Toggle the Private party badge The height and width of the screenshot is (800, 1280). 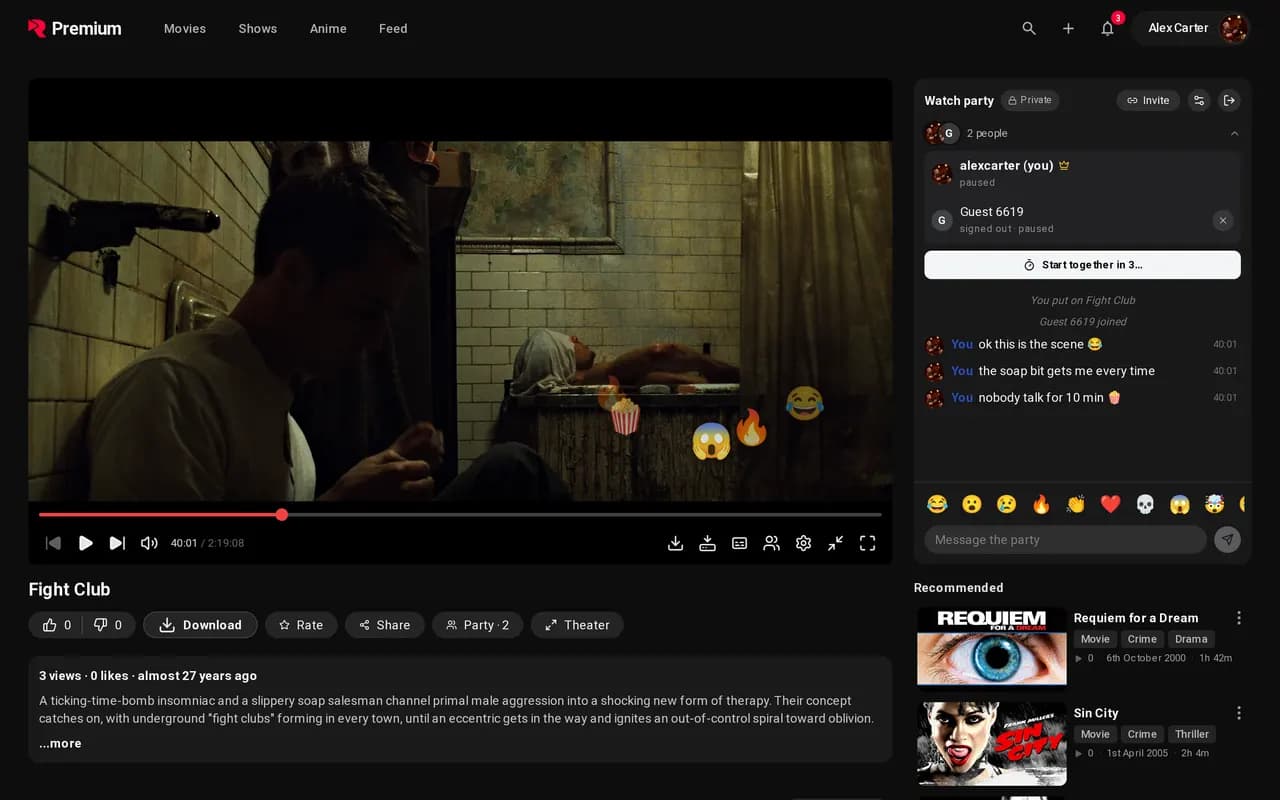point(1030,100)
